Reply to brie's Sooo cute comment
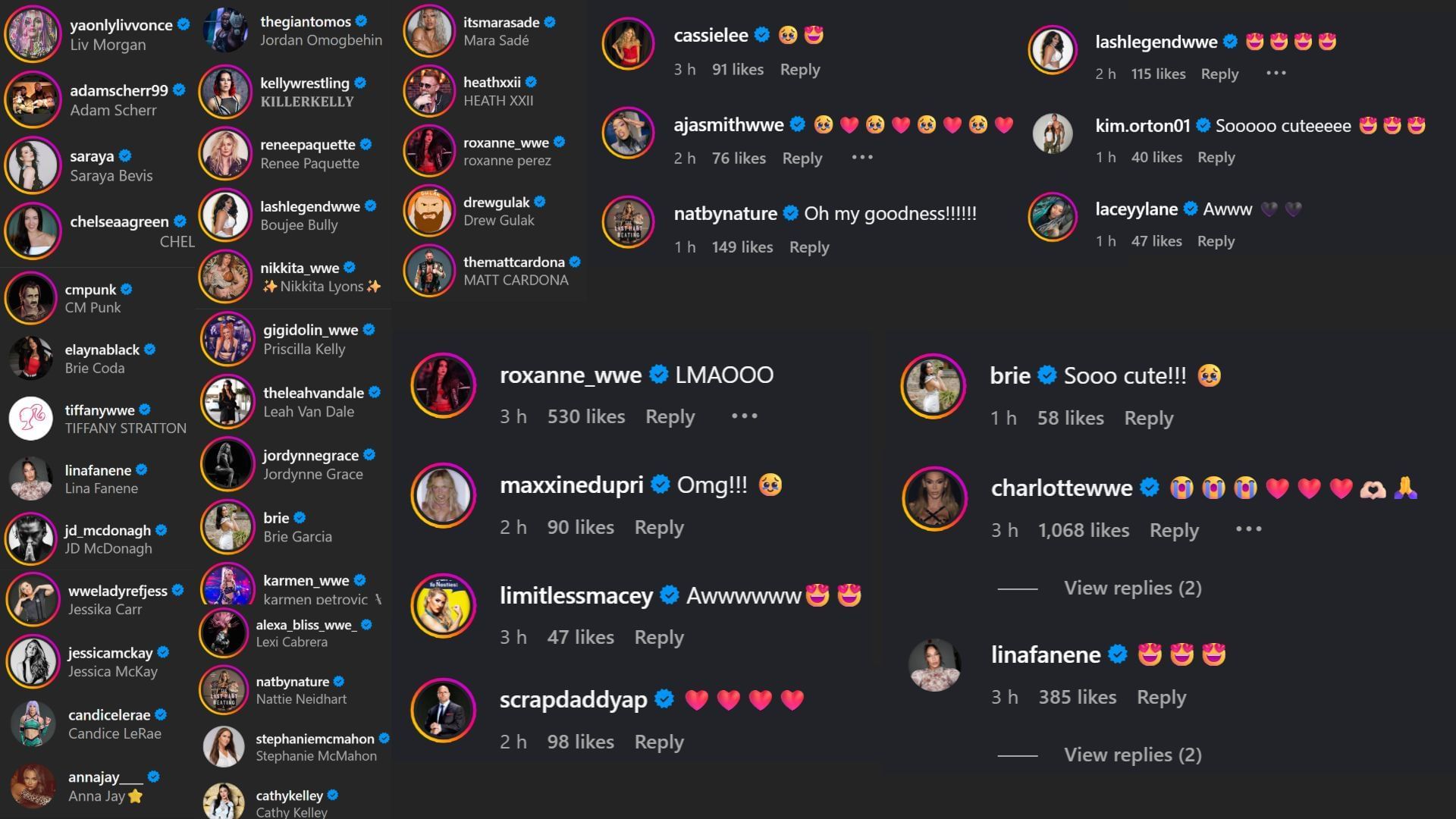The image size is (1456, 819). [1148, 418]
